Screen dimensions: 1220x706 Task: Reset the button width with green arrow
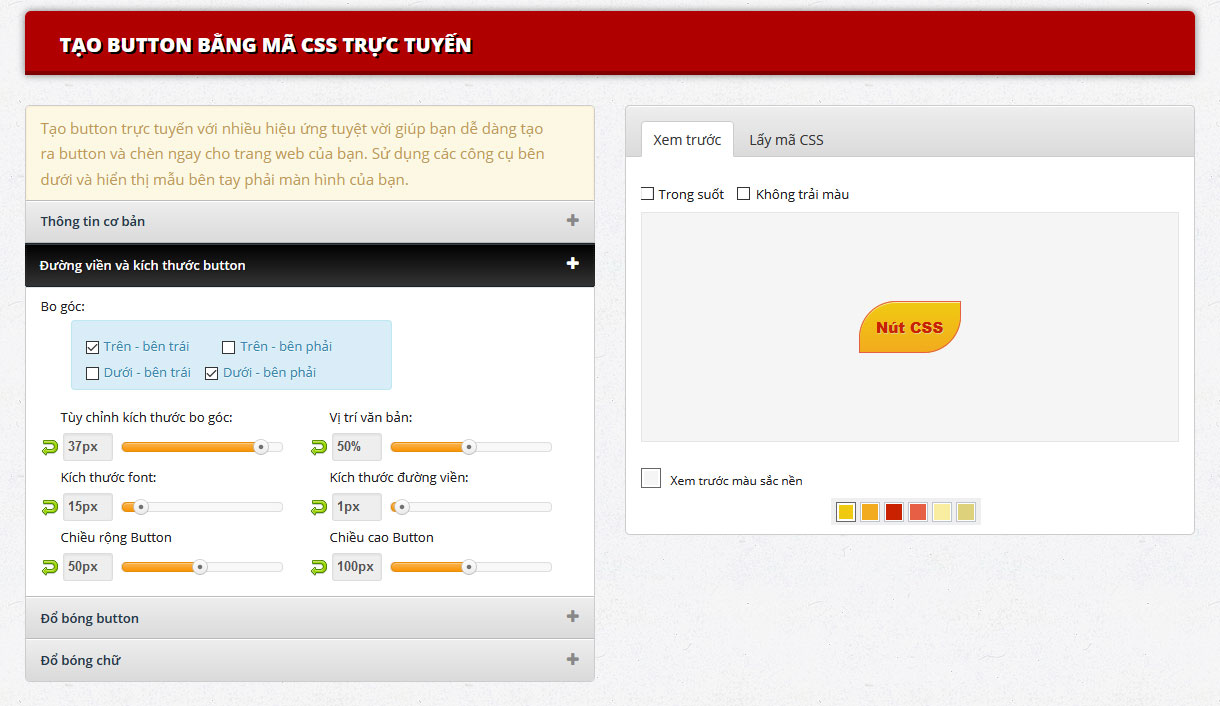tap(49, 567)
